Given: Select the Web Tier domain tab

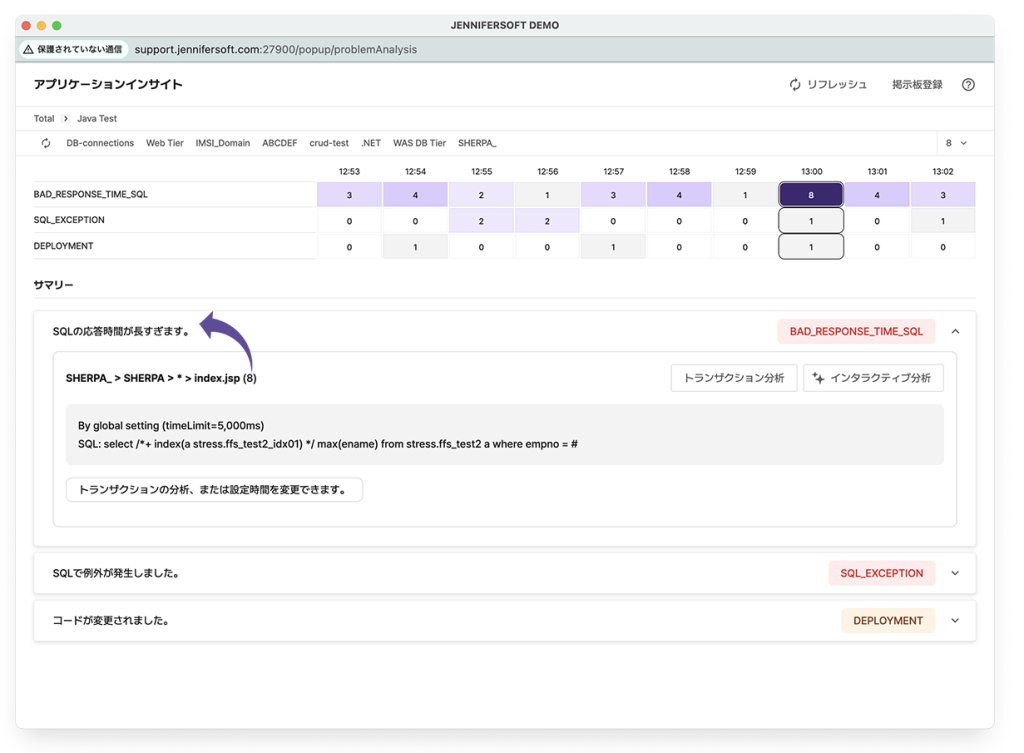Looking at the screenshot, I should click(x=165, y=143).
